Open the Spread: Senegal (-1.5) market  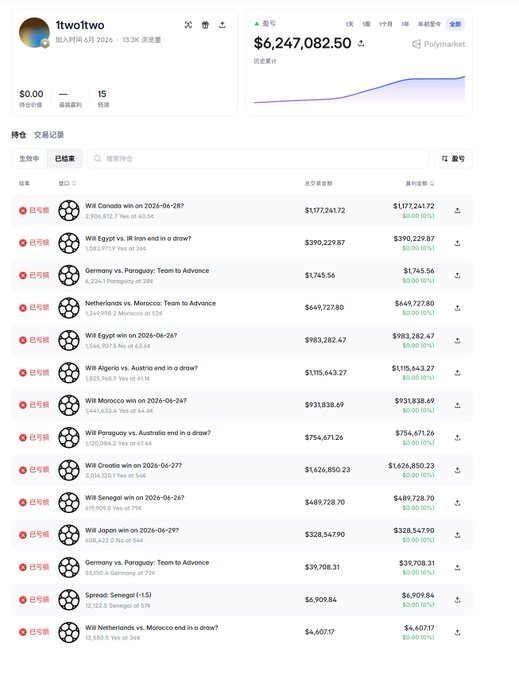pos(118,595)
